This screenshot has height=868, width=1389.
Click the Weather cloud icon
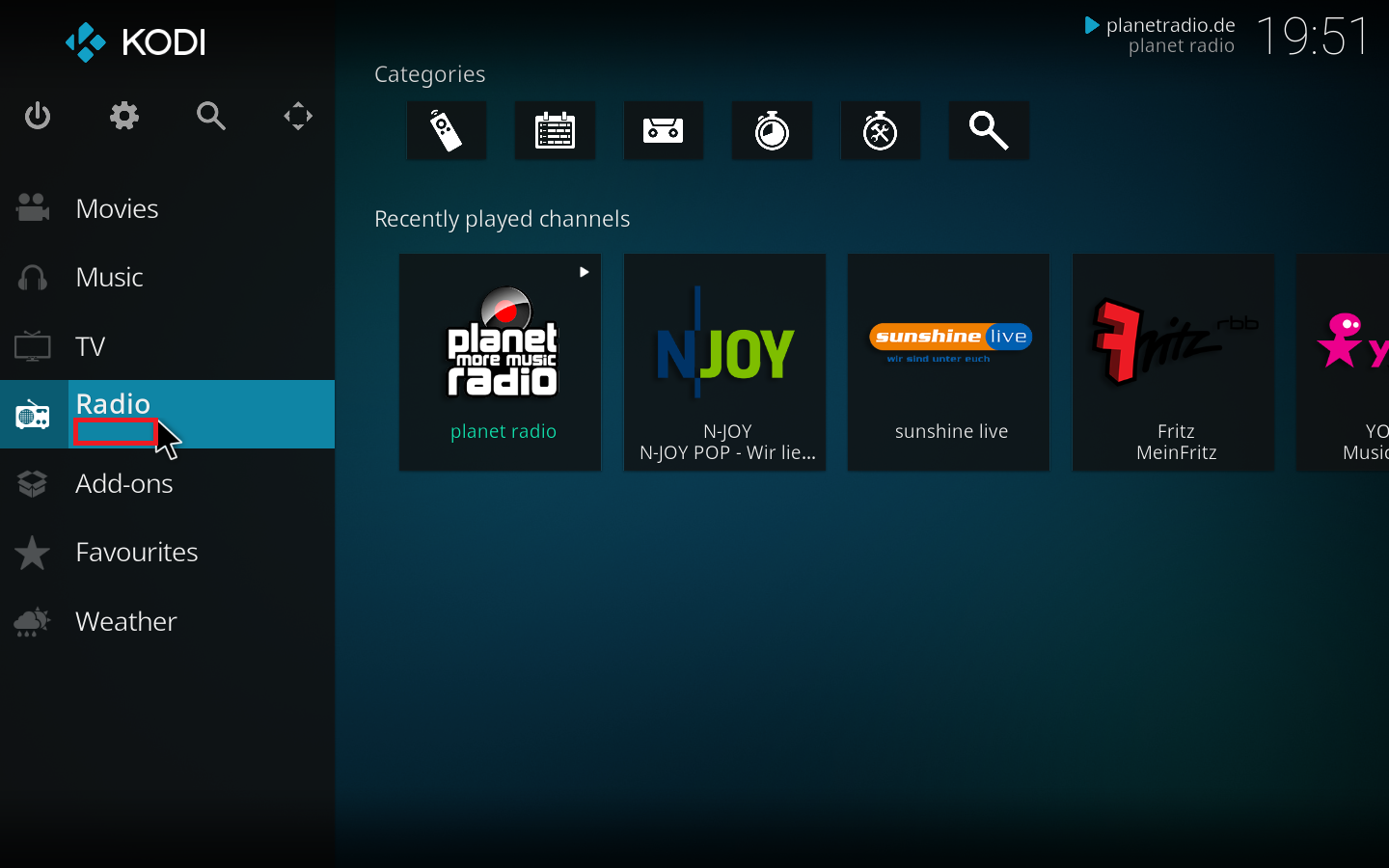click(33, 622)
